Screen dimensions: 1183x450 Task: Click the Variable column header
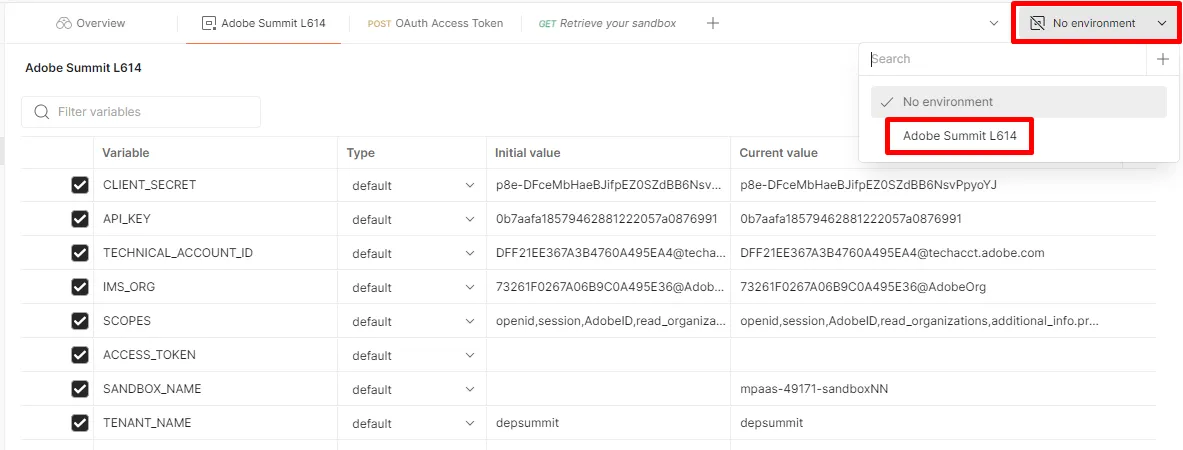(x=126, y=153)
